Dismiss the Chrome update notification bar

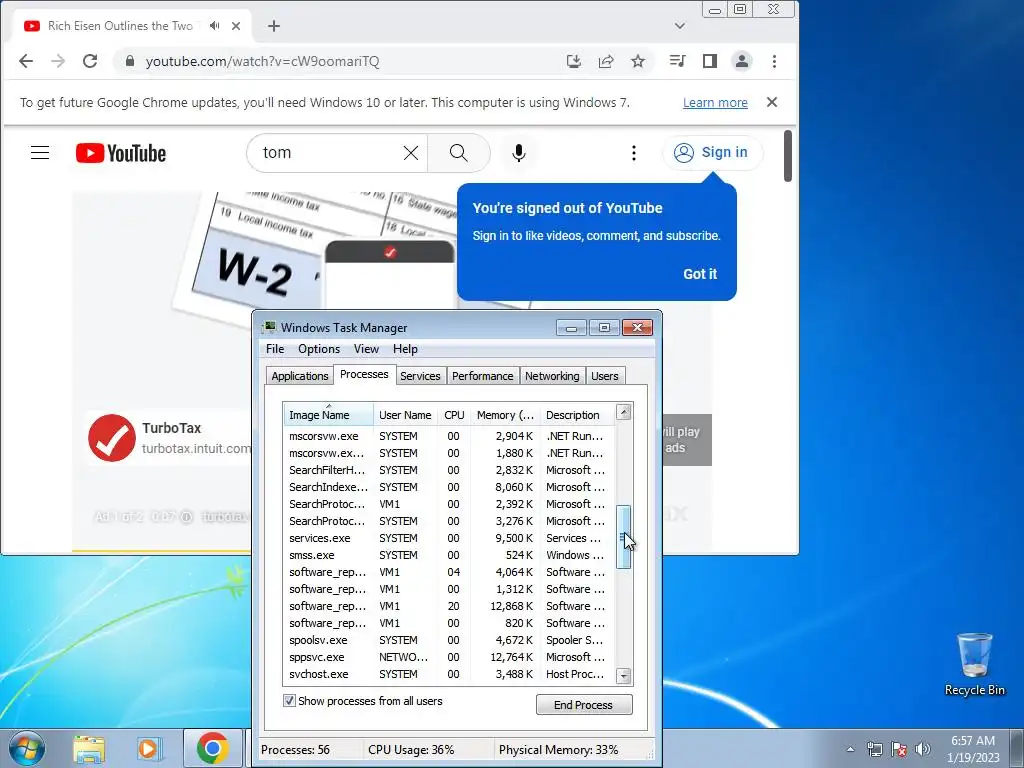click(x=772, y=102)
